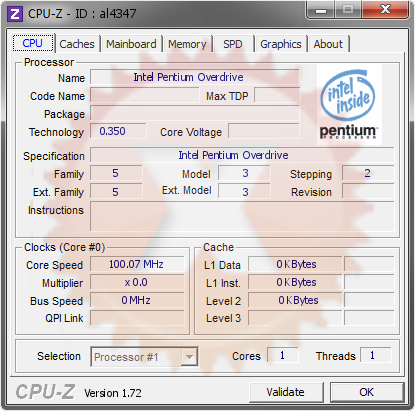This screenshot has height=411, width=415.
Task: Click the empty Max TDP field
Action: (277, 95)
